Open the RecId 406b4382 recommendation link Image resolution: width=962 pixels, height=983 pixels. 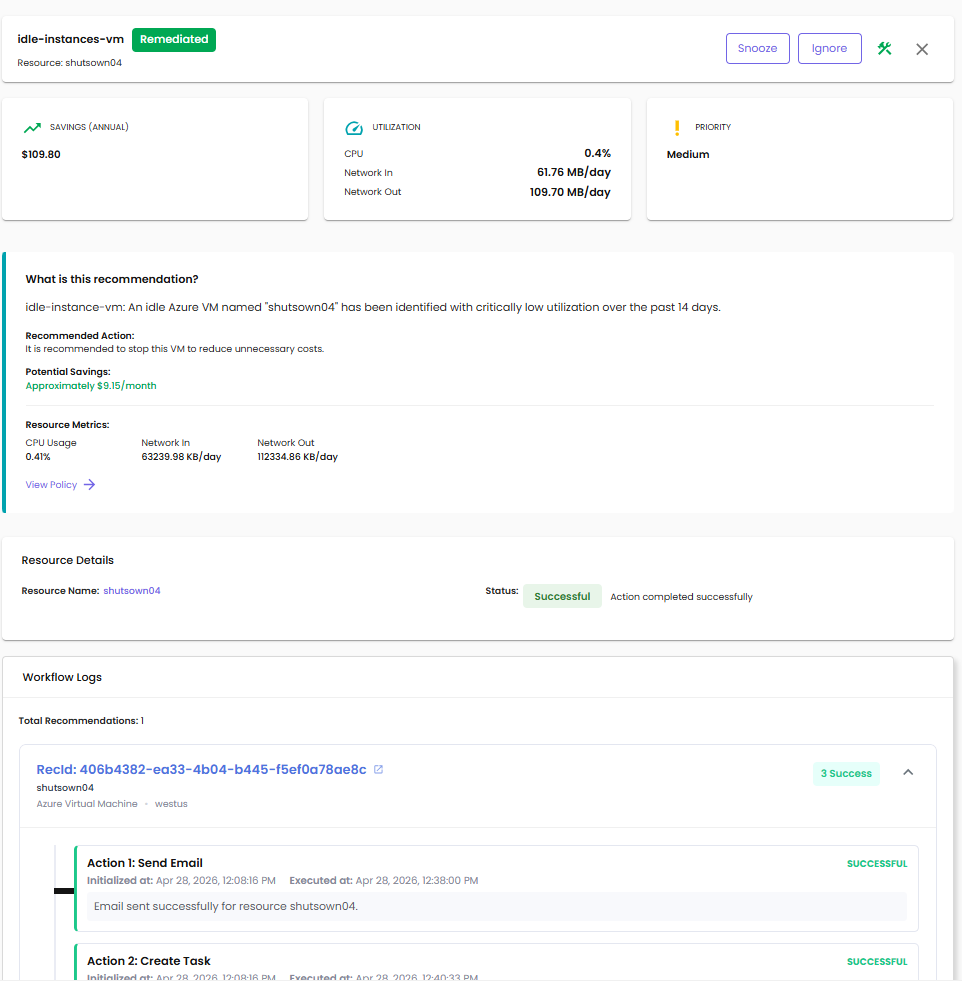click(x=201, y=769)
